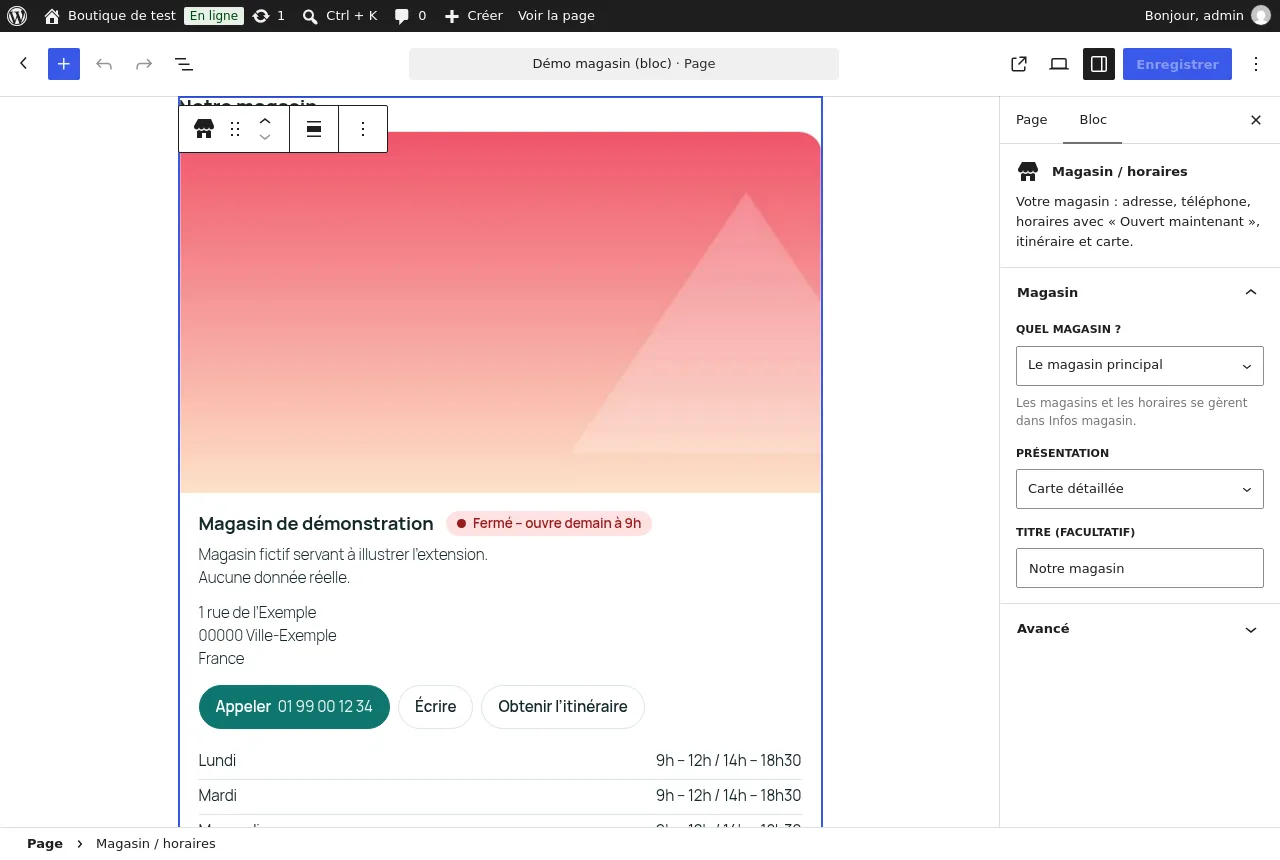Open the WordPress logo menu
1280x860 pixels.
tap(17, 16)
